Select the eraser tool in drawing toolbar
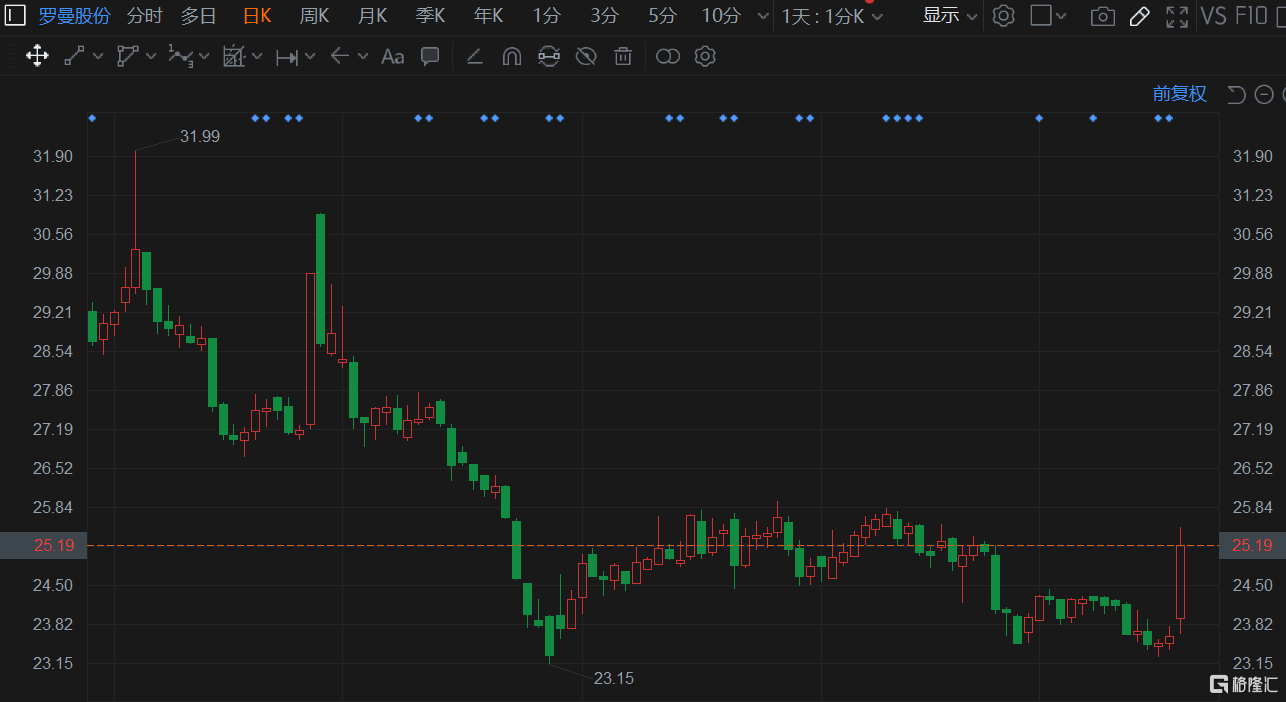1286x702 pixels. tap(475, 57)
